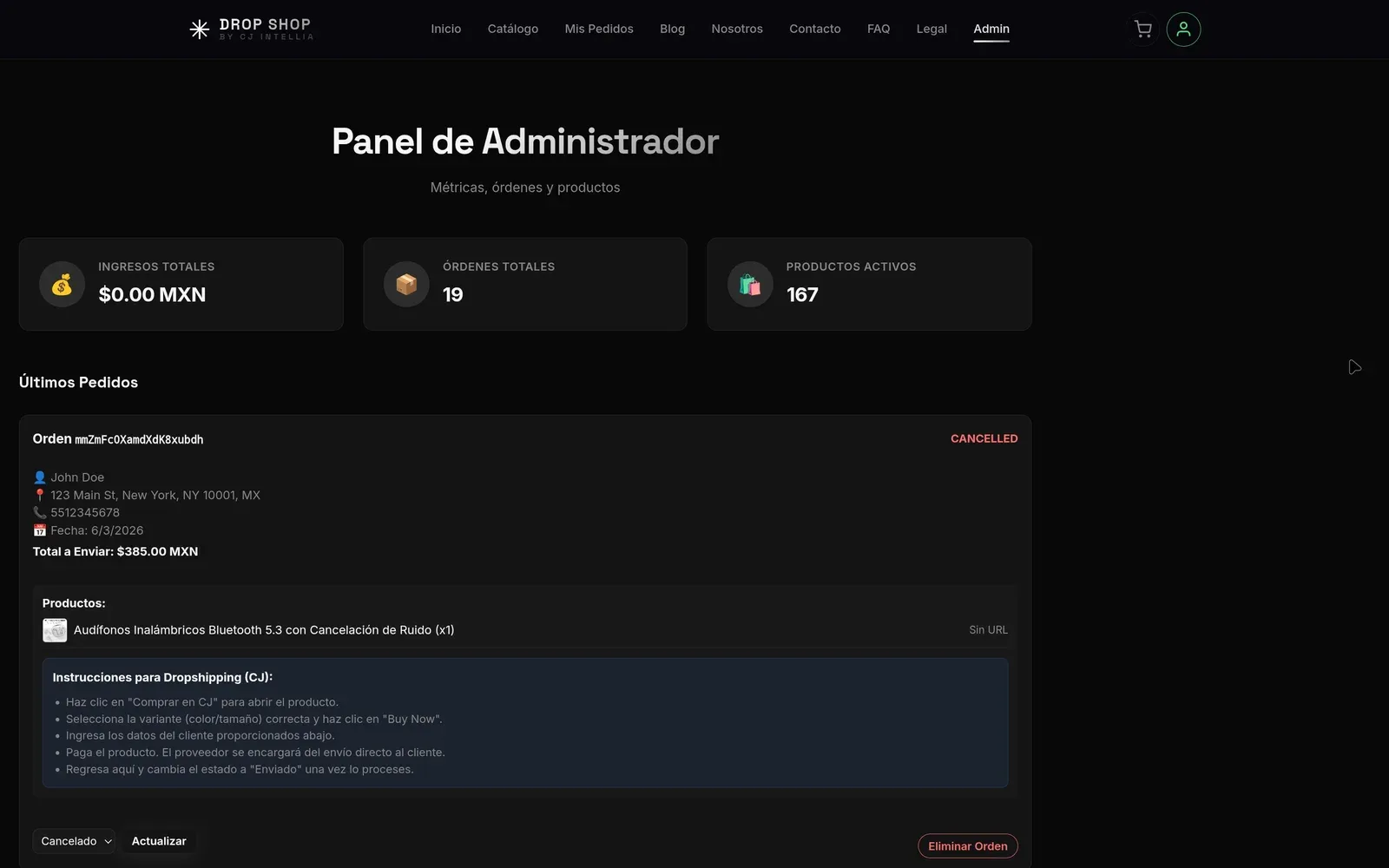Viewport: 1389px width, 868px height.
Task: Navigate to Mis Pedidos
Action: click(x=599, y=29)
